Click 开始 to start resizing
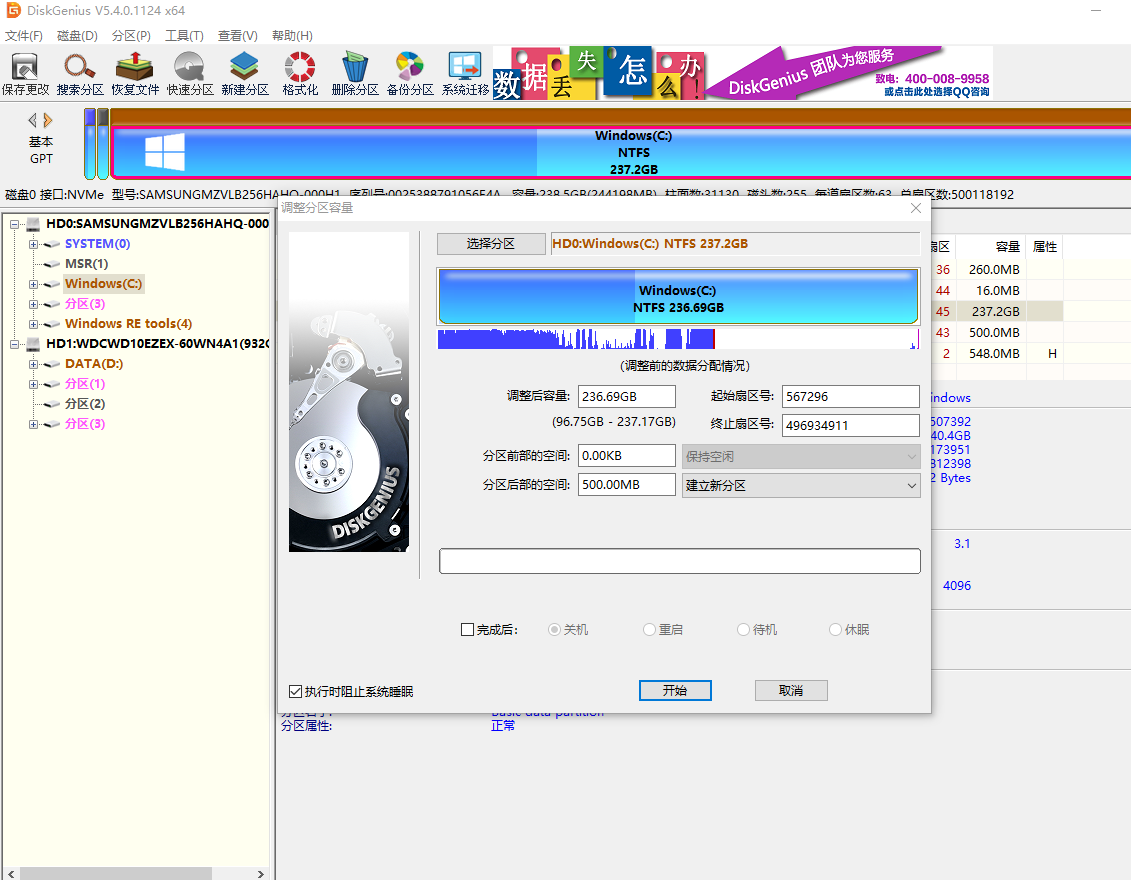This screenshot has width=1131, height=880. pos(675,690)
